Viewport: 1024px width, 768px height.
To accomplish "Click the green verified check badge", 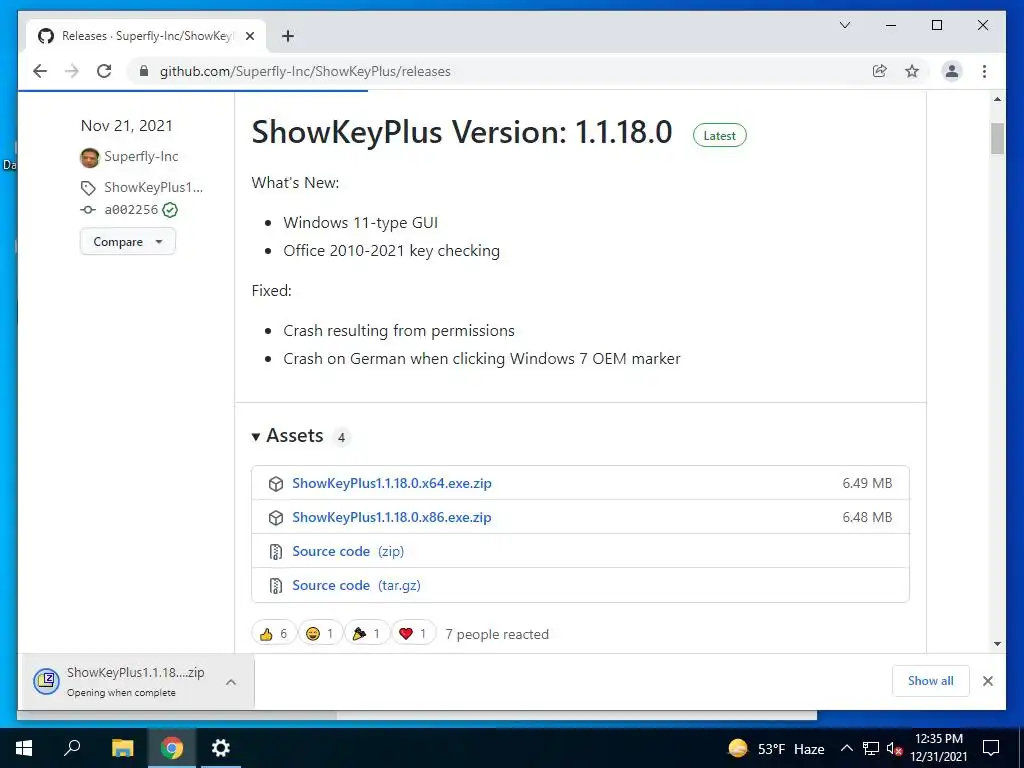I will tap(170, 210).
